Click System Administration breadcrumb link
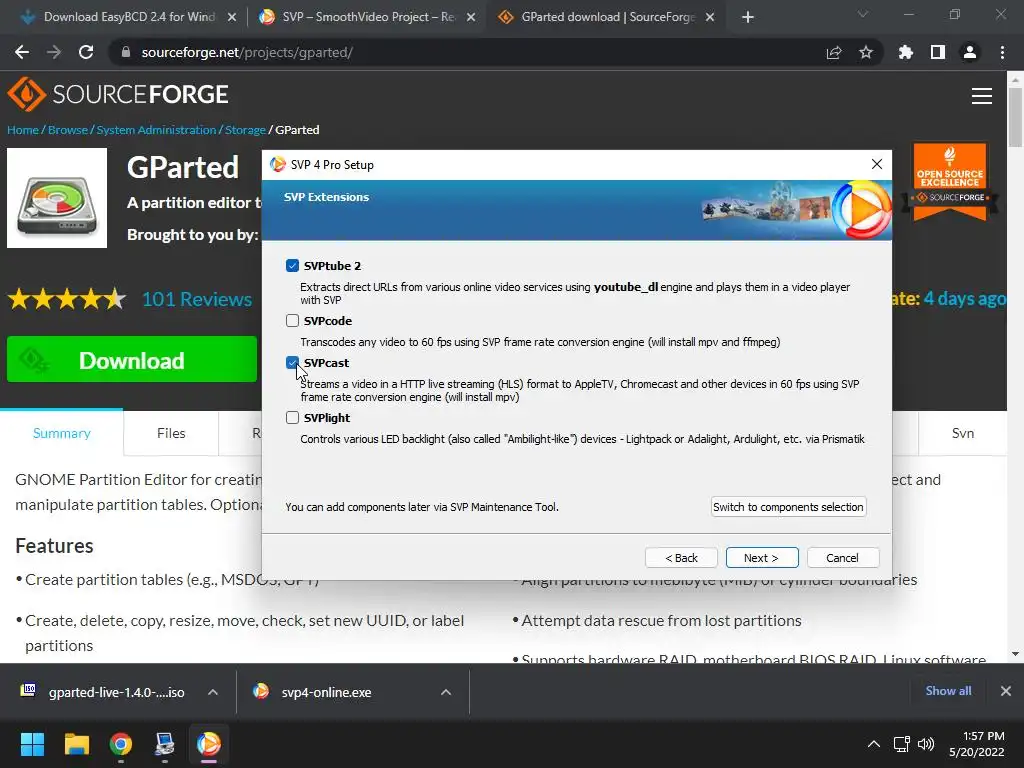 click(156, 129)
